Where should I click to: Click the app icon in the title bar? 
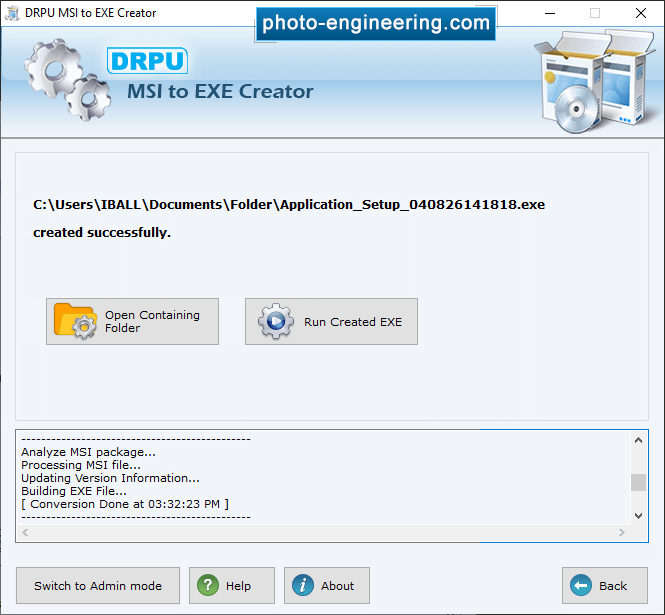12,13
